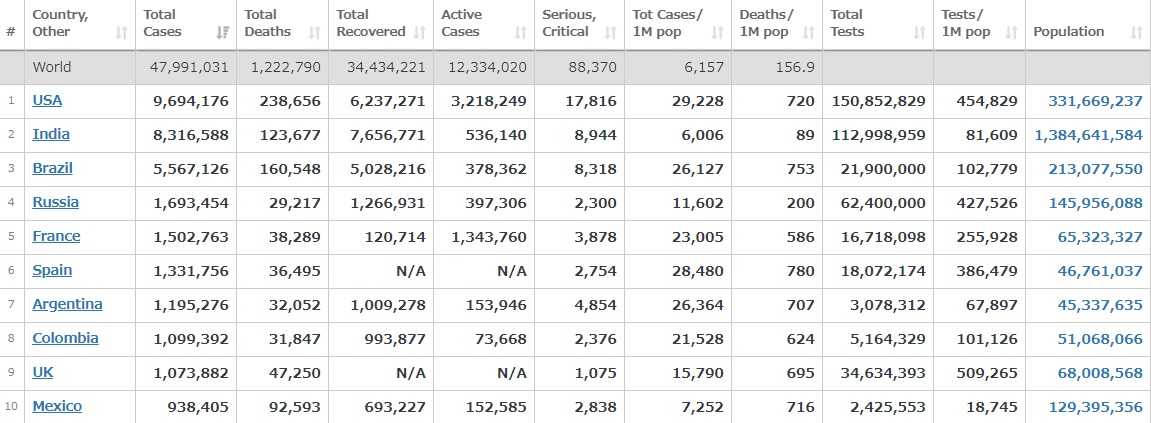Viewport: 1151px width, 423px height.
Task: Open the France country page link
Action: click(x=56, y=236)
